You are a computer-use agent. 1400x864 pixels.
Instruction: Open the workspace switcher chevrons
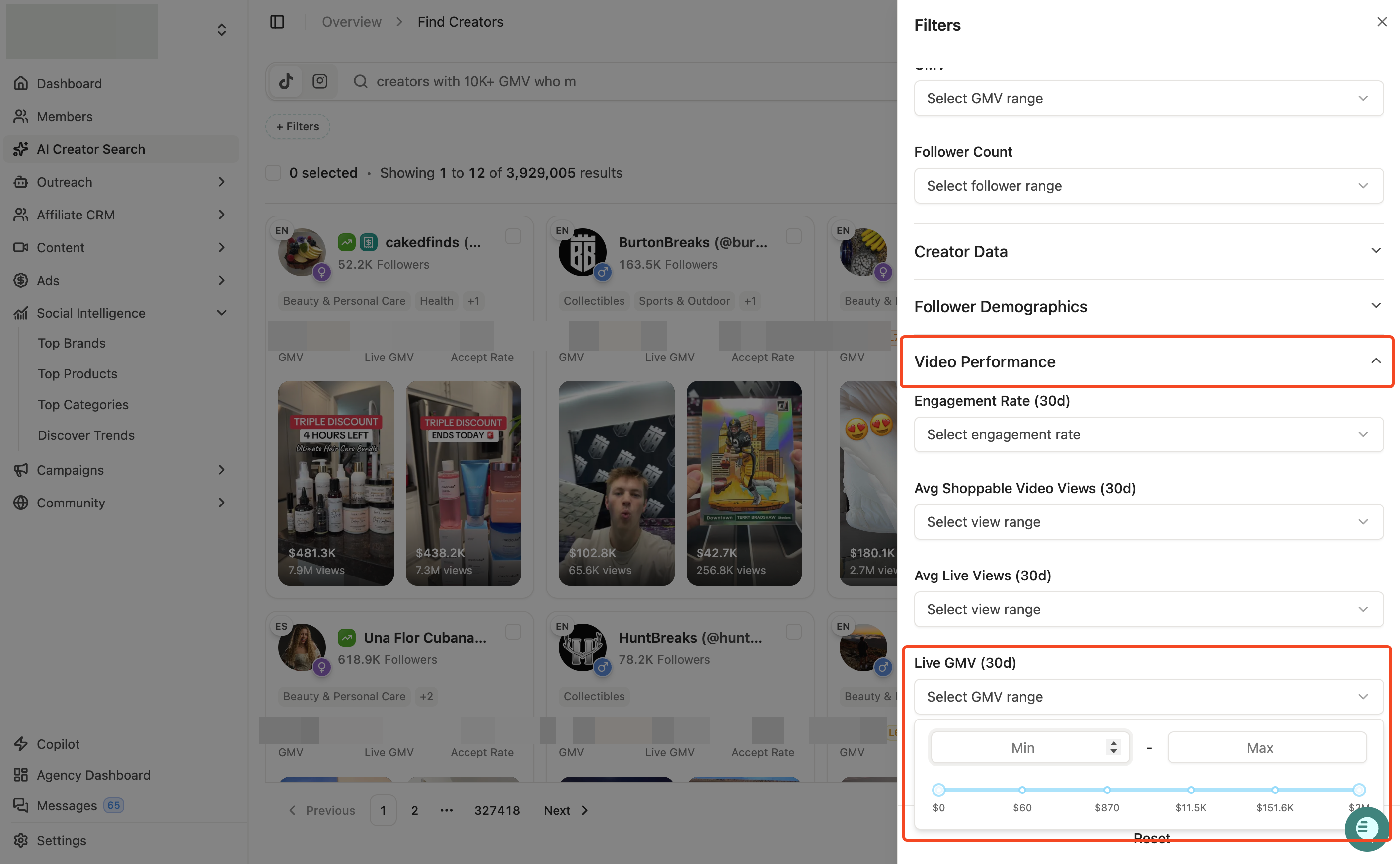[221, 30]
